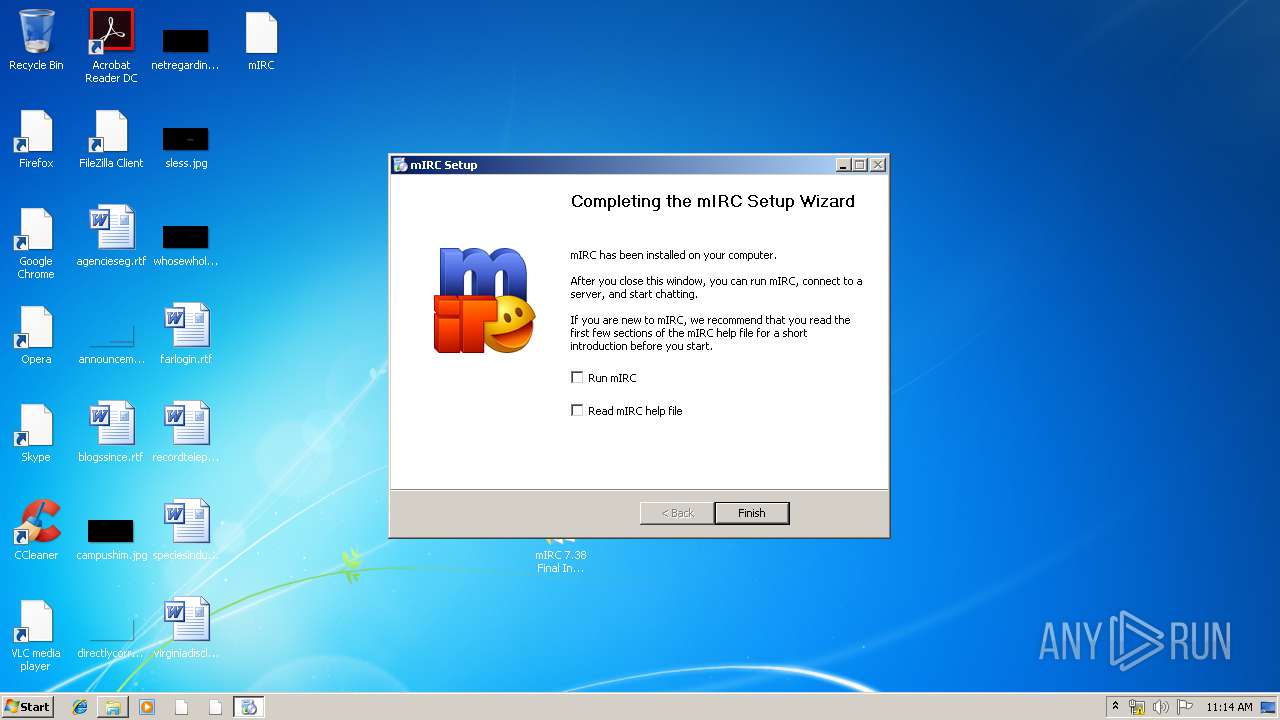Select the FileZilla Client desktop shortcut
The height and width of the screenshot is (720, 1280).
click(111, 139)
